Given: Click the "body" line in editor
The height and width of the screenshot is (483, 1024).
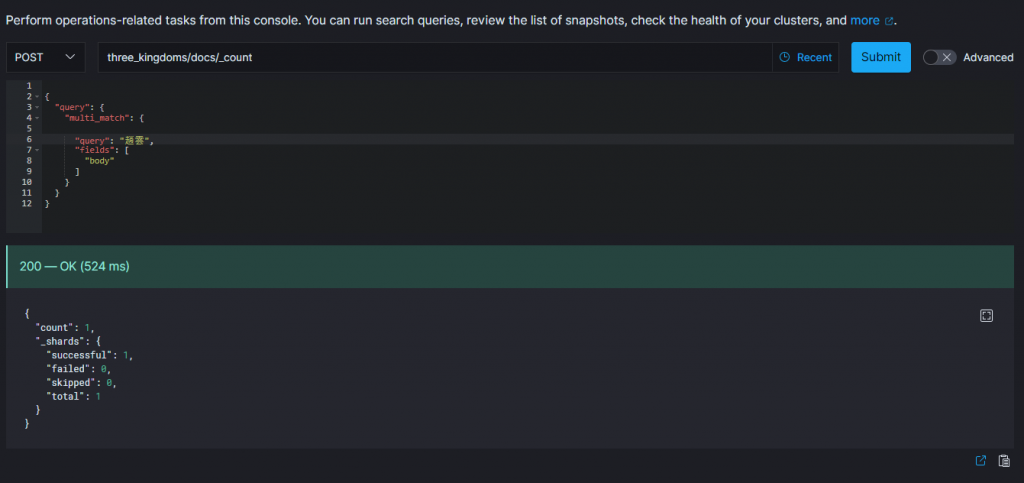Looking at the screenshot, I should (100, 161).
